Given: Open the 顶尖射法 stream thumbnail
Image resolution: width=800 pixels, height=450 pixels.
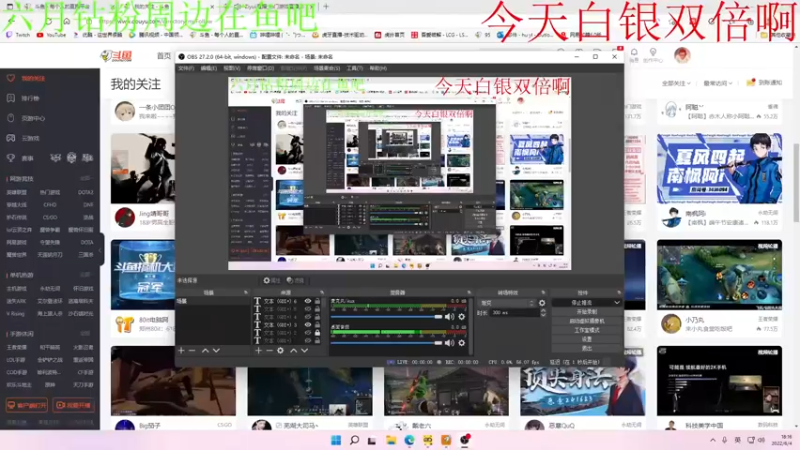Looking at the screenshot, I should coord(583,385).
